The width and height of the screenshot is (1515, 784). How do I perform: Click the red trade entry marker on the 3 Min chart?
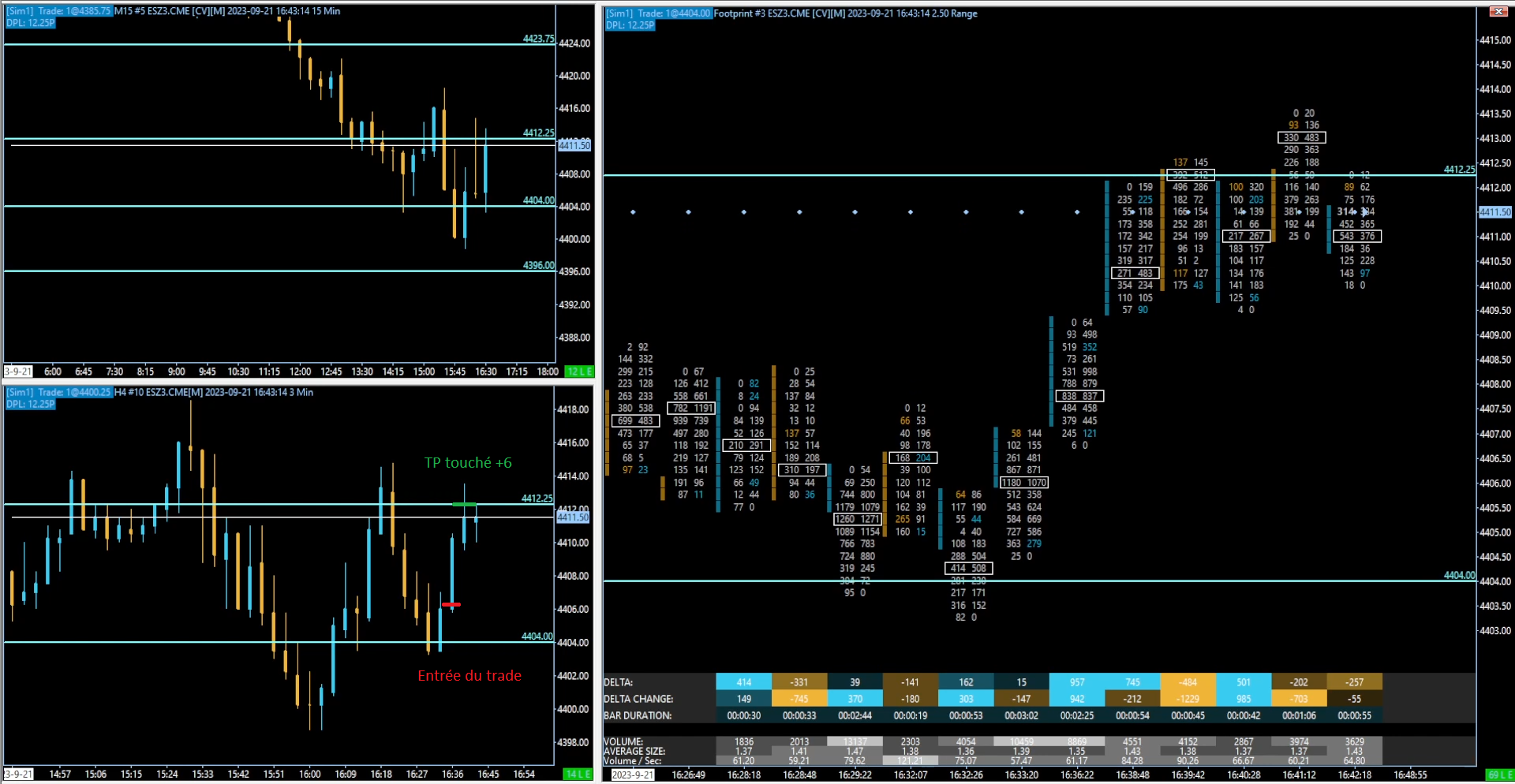[451, 604]
